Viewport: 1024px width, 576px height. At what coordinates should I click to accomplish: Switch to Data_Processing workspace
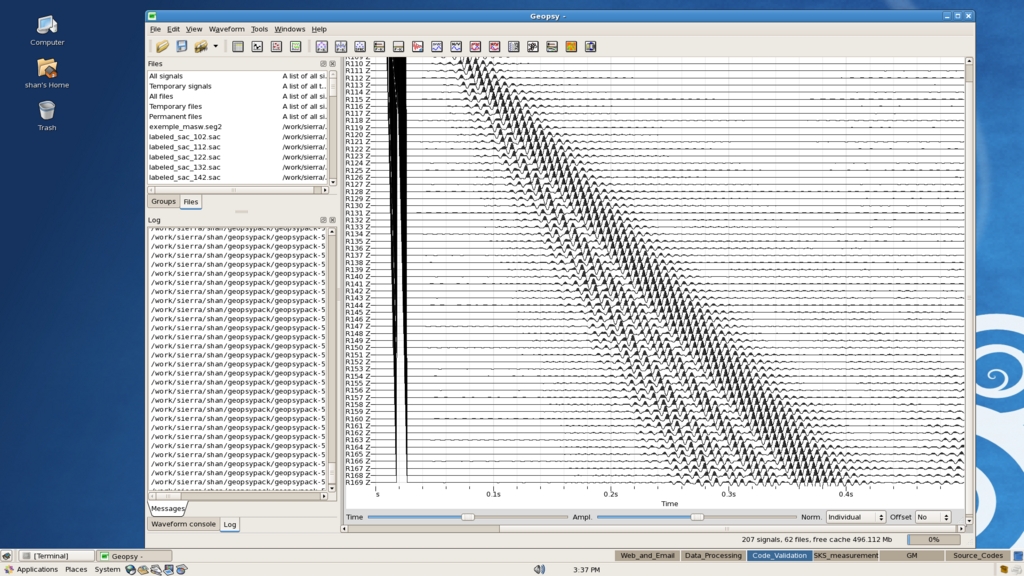711,555
